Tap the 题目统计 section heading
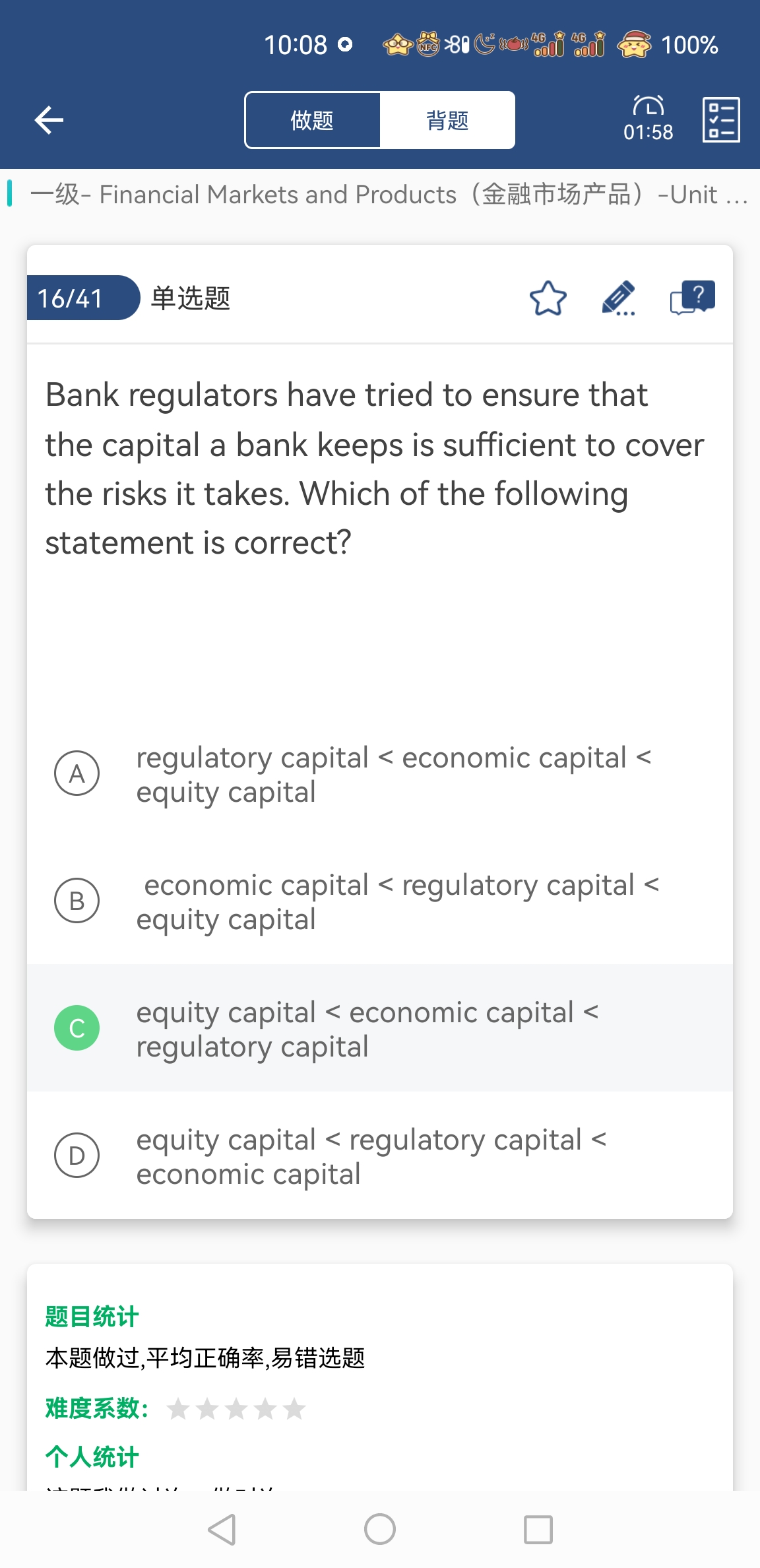Viewport: 760px width, 1568px height. (92, 1317)
